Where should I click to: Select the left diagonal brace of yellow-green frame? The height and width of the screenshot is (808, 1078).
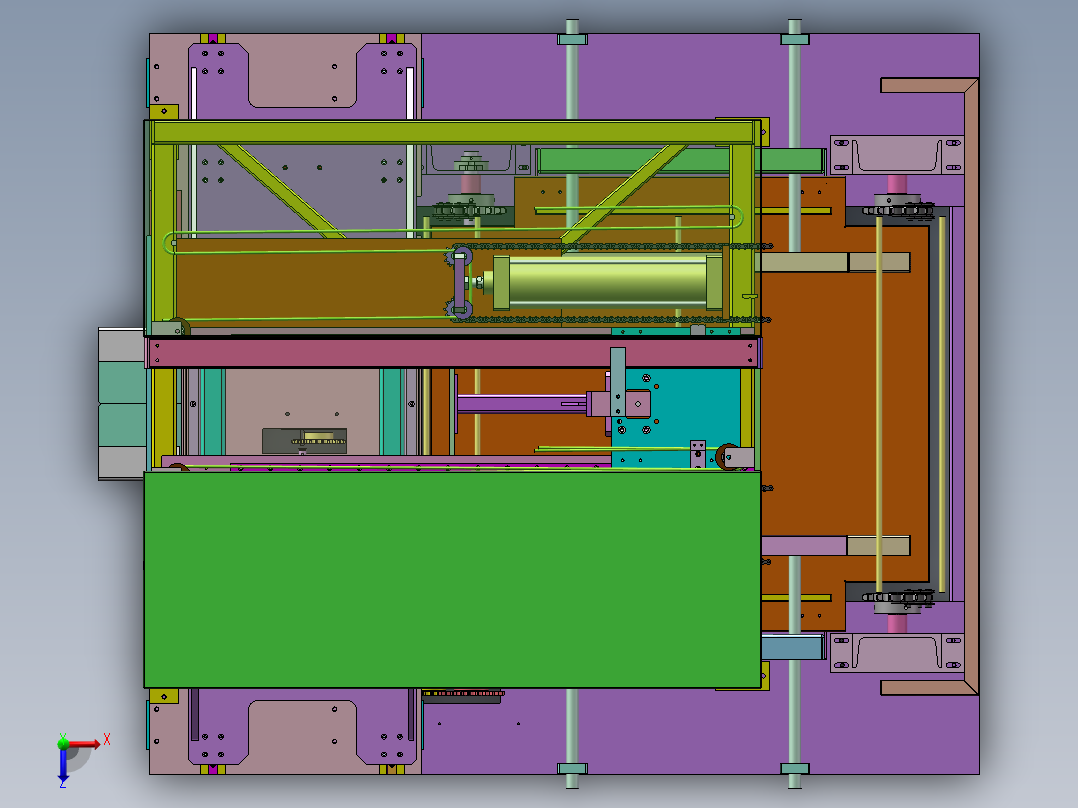[x=282, y=190]
